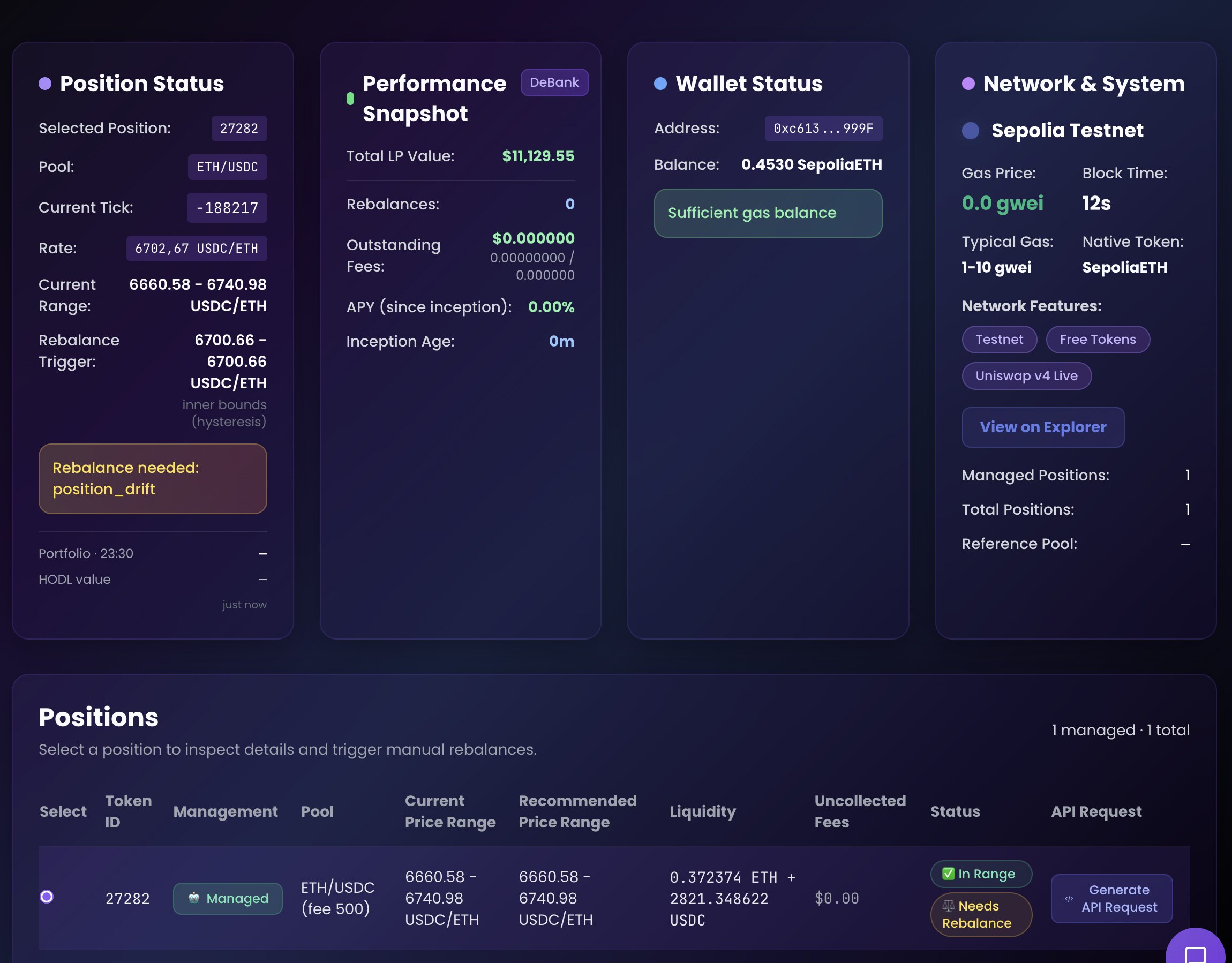Click the scales icon in Needs Rebalance badge

(x=948, y=906)
